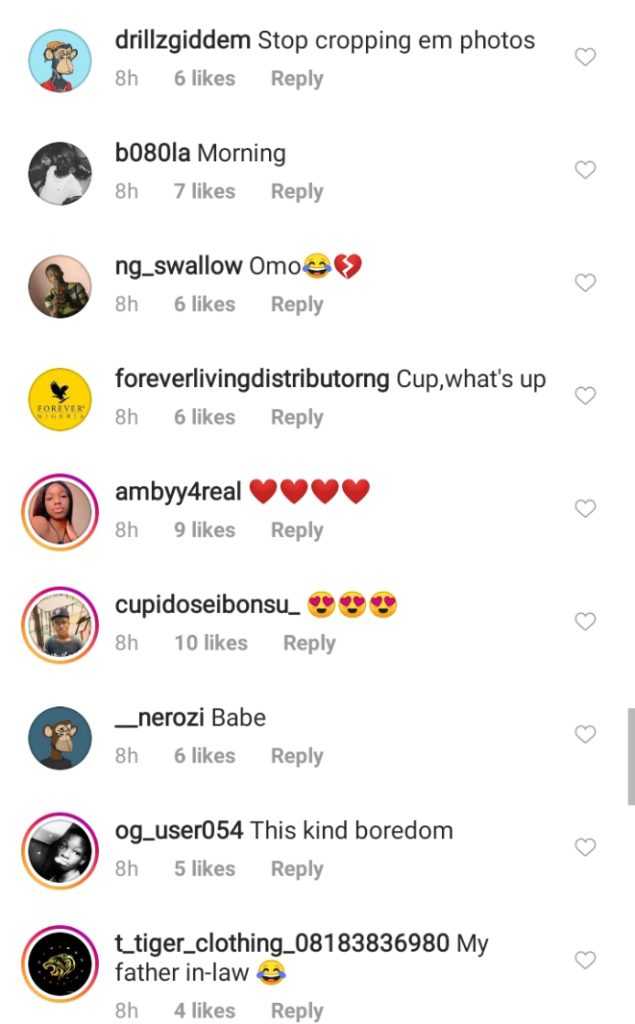This screenshot has height=1024, width=635.
Task: View ambyy4real's story ring avatar
Action: point(60,512)
